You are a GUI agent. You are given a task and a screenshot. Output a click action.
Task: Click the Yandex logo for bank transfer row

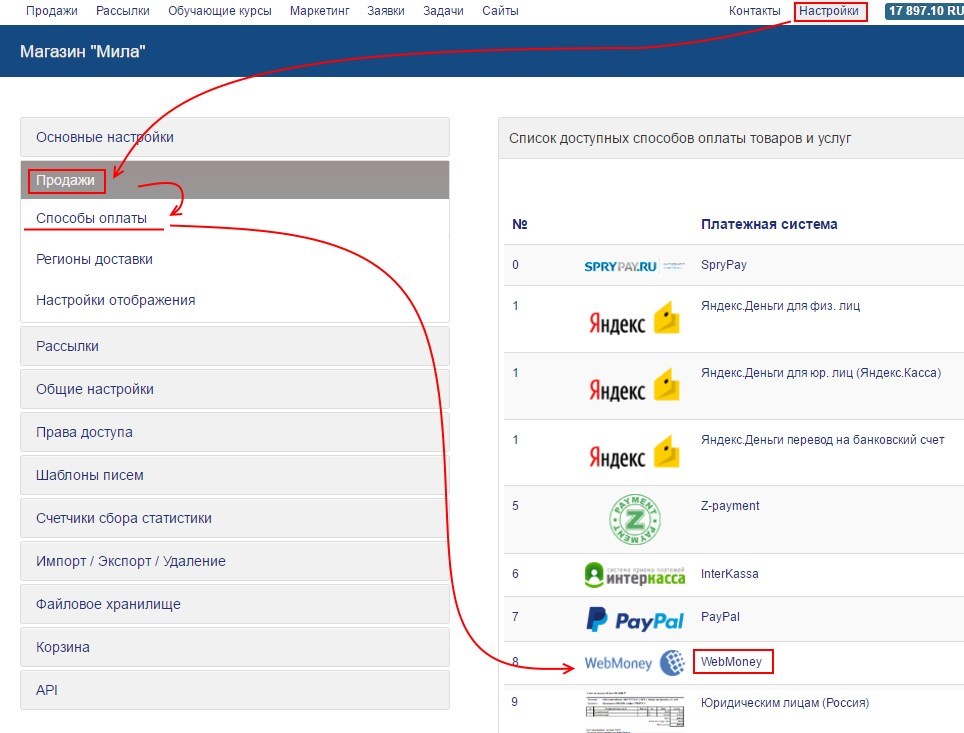point(634,453)
